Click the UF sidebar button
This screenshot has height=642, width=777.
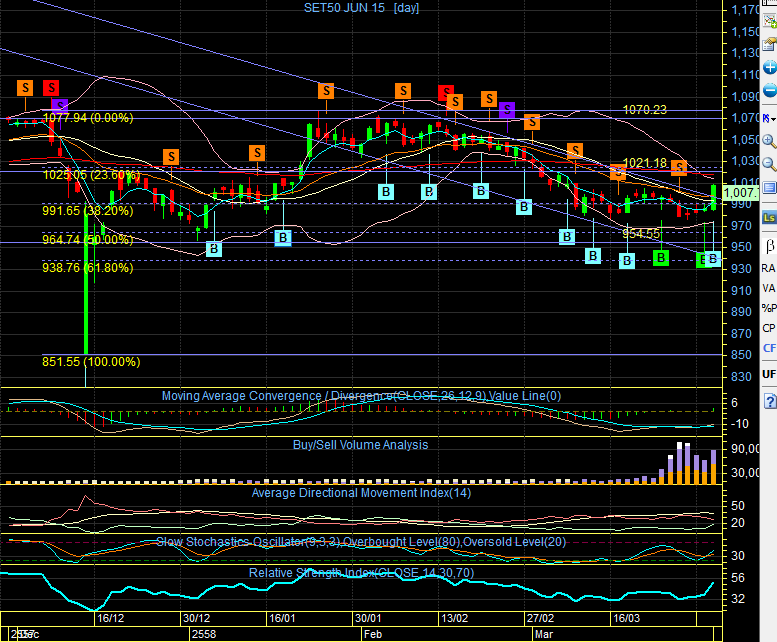pyautogui.click(x=769, y=374)
